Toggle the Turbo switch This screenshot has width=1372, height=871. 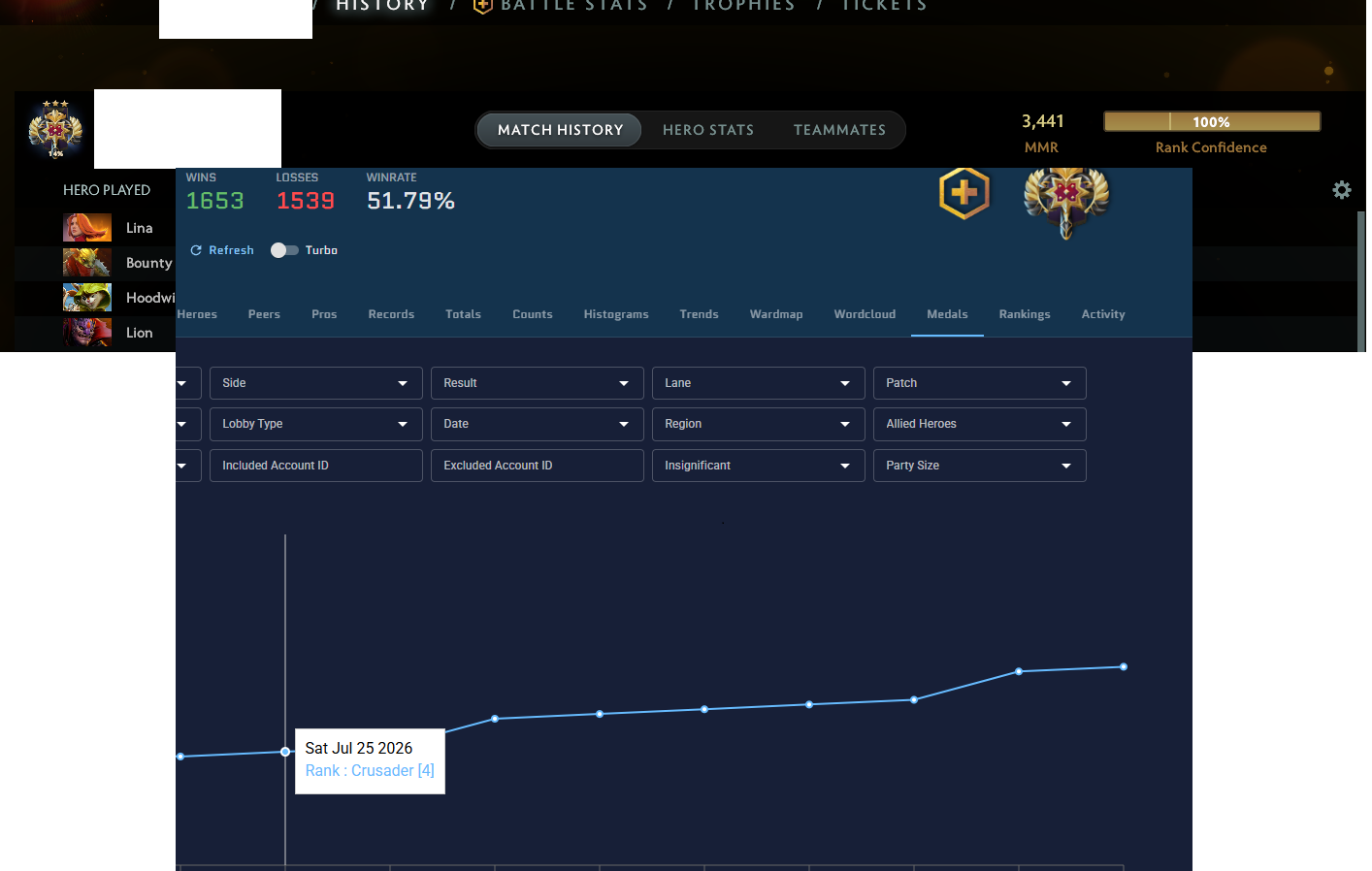pyautogui.click(x=284, y=250)
